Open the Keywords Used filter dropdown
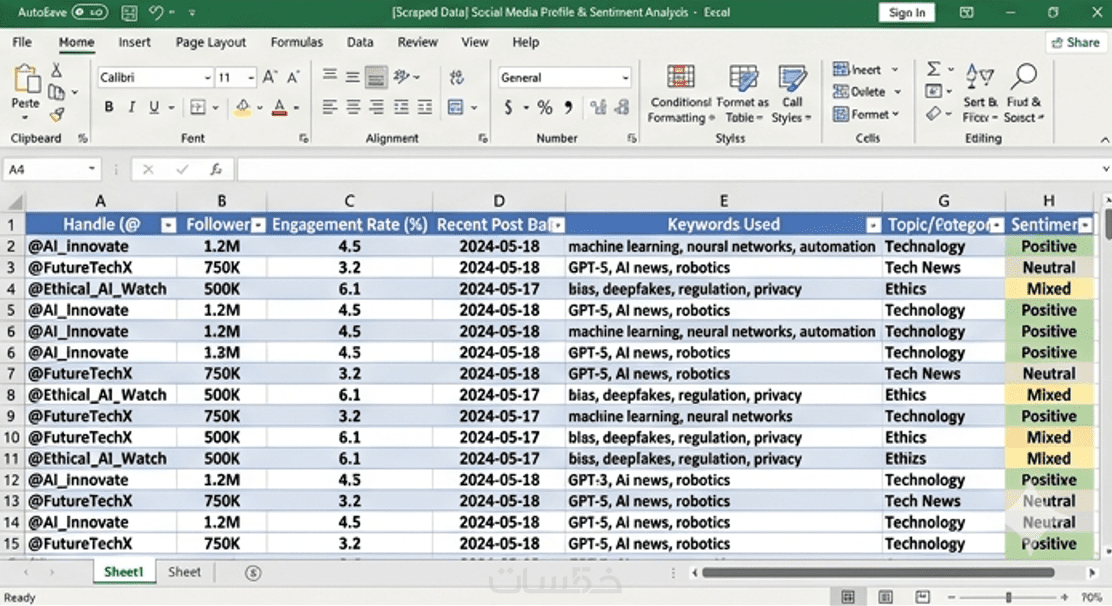The width and height of the screenshot is (1112, 606). click(873, 225)
